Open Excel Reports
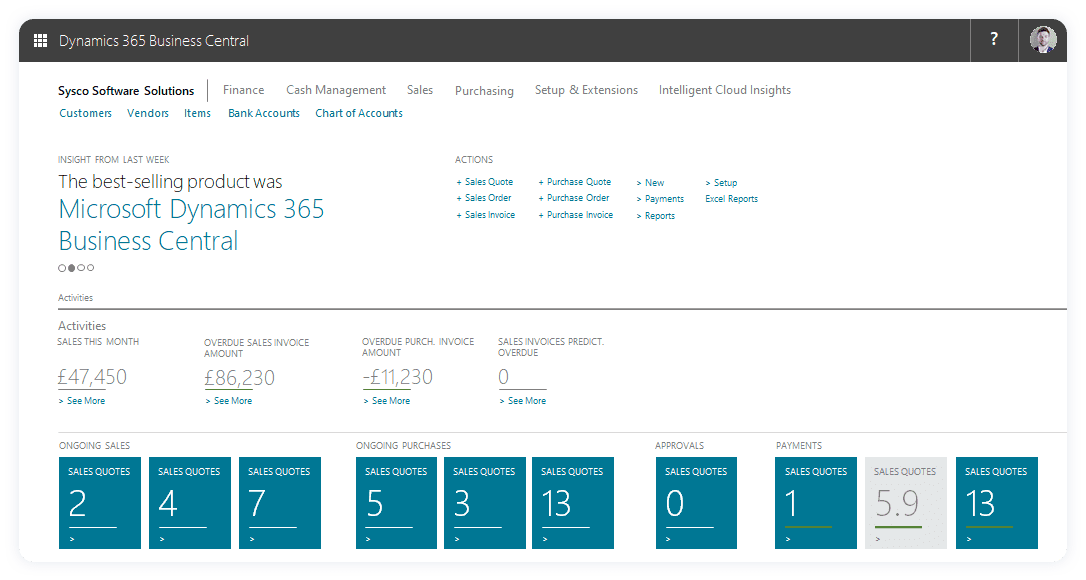 click(x=731, y=198)
